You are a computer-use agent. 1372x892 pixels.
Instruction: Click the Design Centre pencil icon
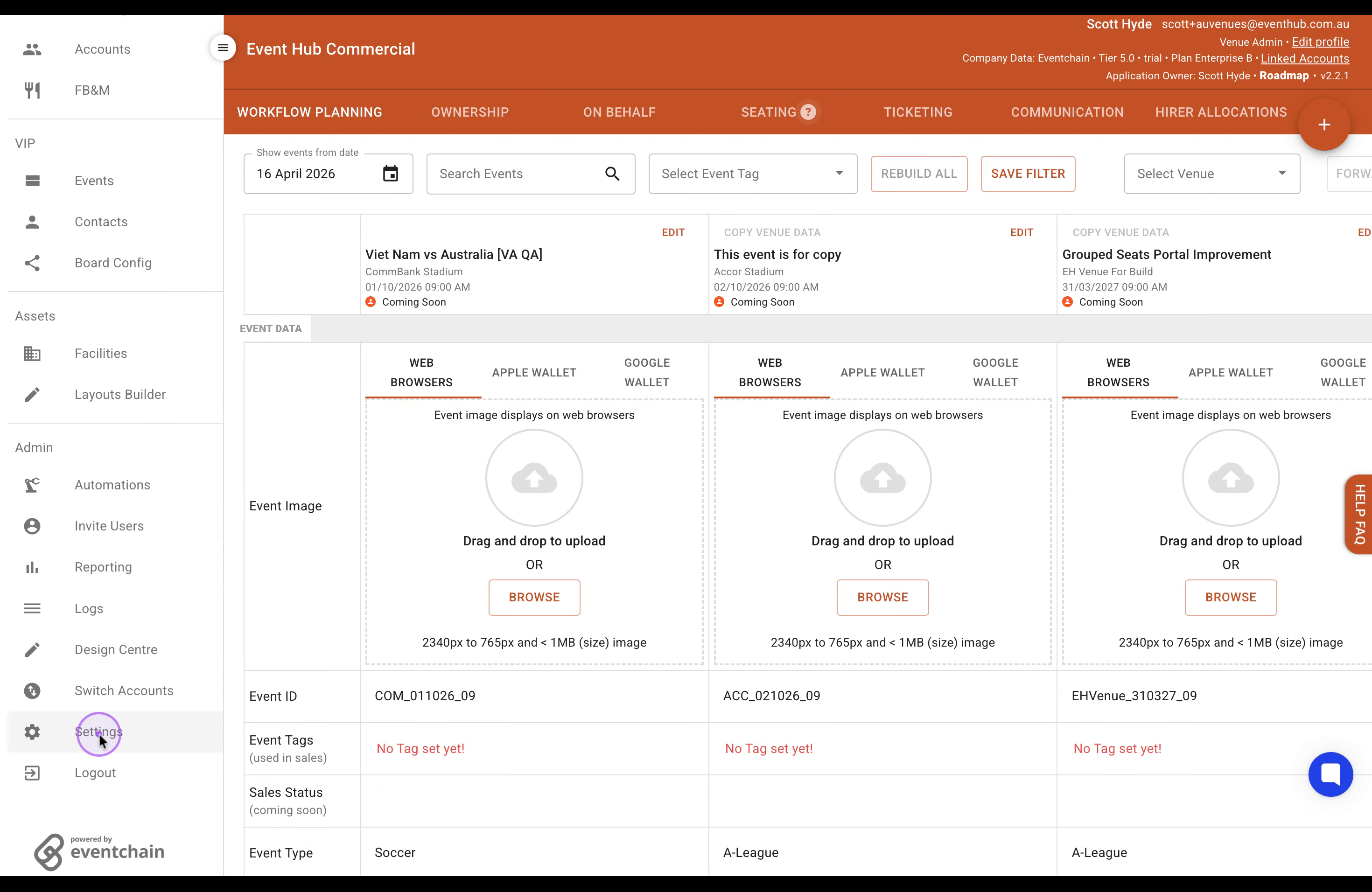coord(32,650)
